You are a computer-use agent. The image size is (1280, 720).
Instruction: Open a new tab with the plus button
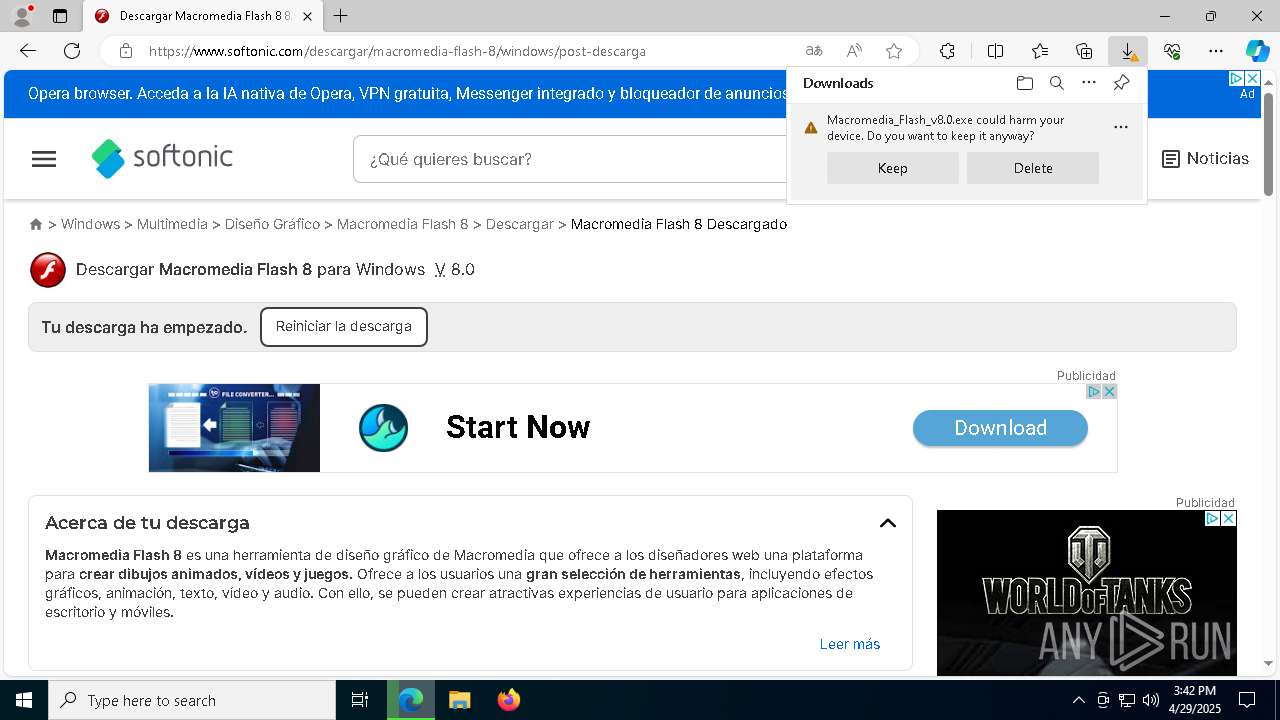341,16
